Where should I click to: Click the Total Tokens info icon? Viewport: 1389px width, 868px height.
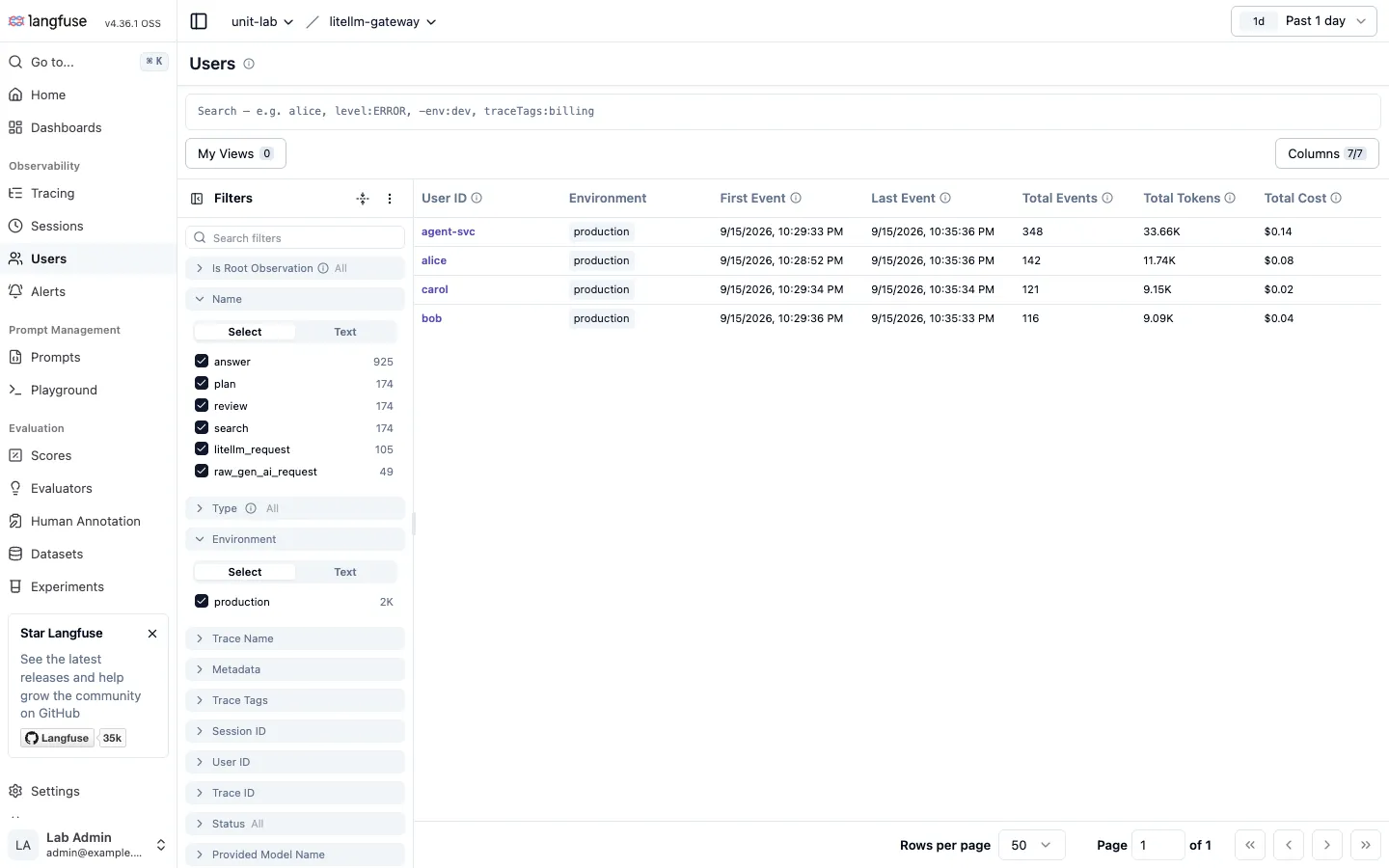coord(1230,199)
